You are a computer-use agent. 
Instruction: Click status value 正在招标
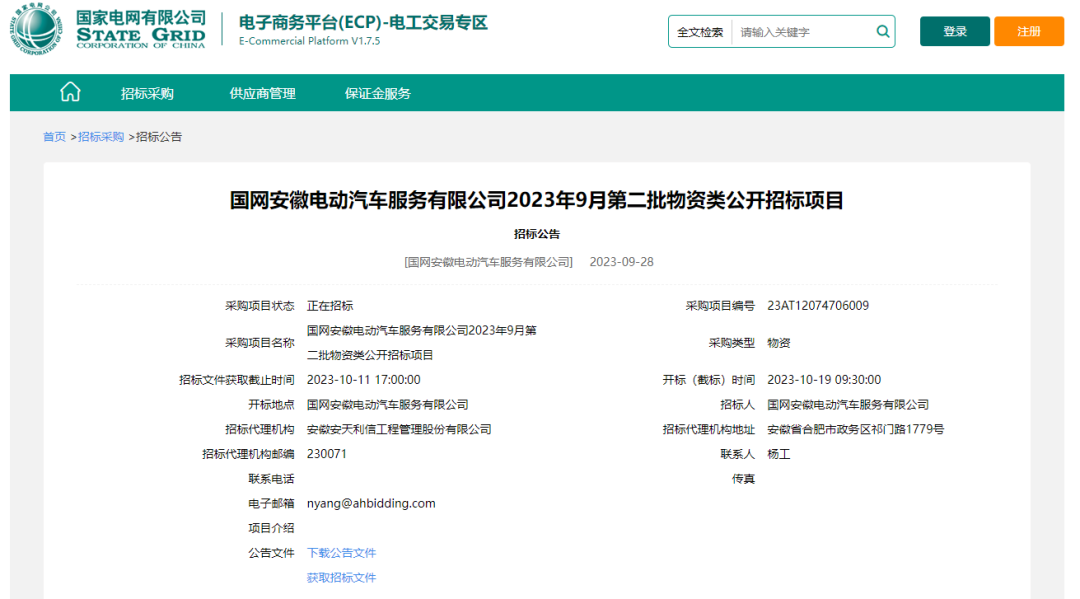pos(330,306)
